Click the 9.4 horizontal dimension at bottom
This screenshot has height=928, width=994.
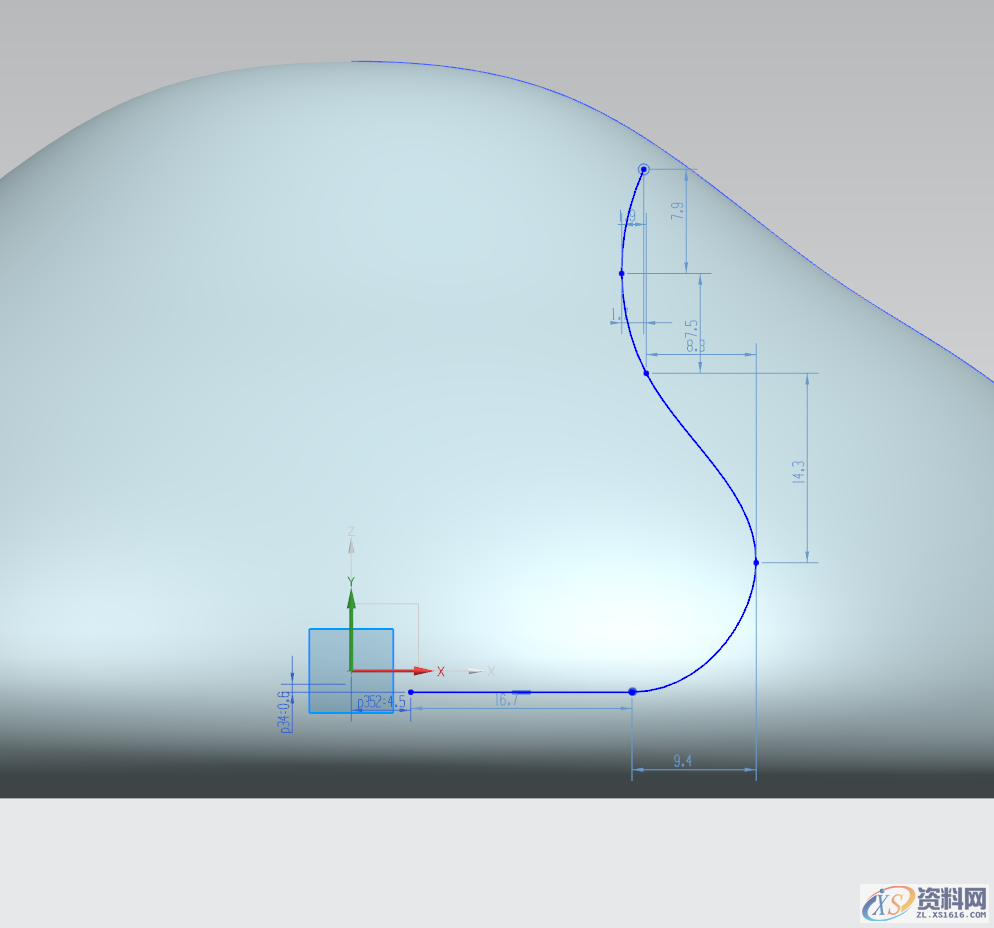[x=683, y=761]
